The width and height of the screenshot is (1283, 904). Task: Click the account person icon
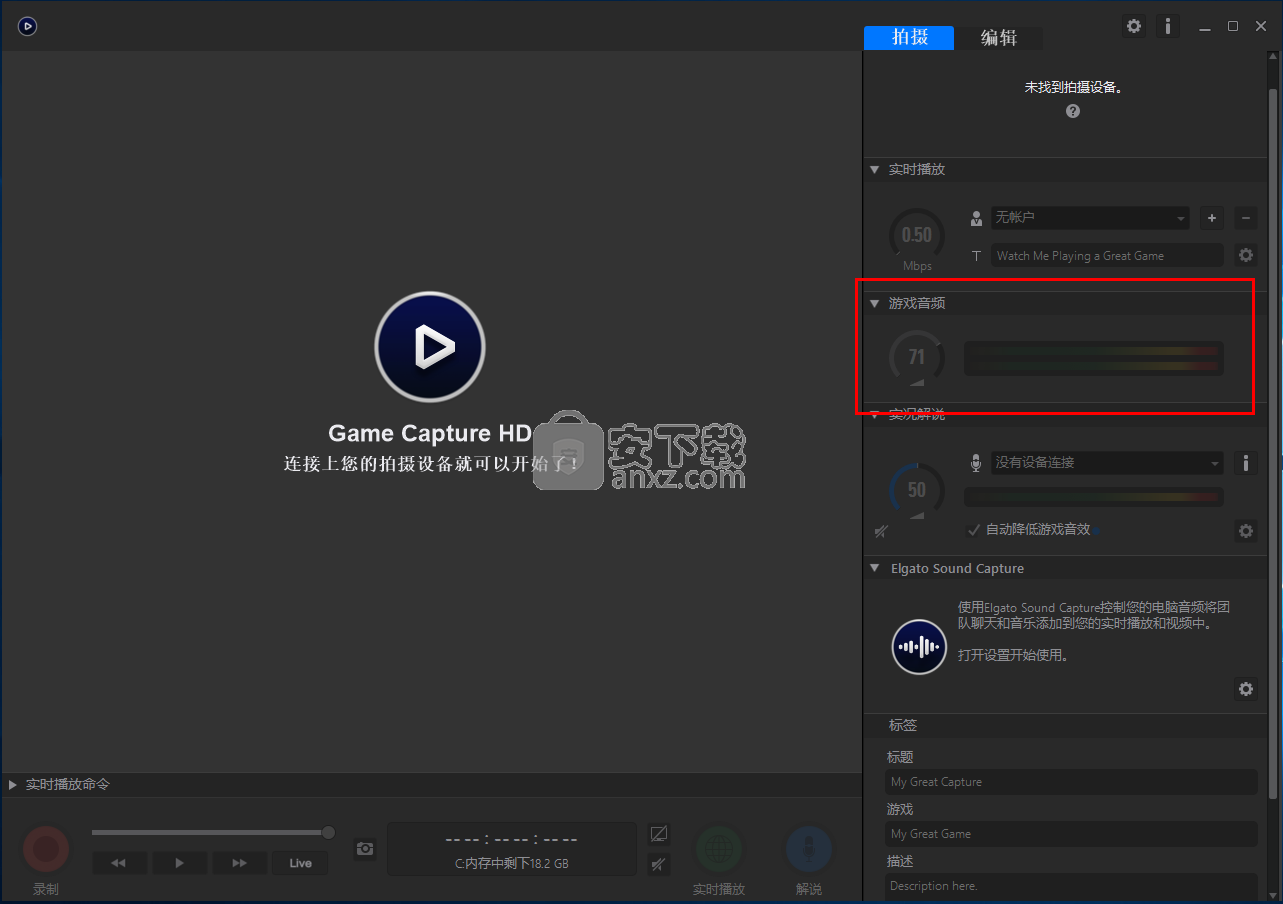(x=976, y=218)
